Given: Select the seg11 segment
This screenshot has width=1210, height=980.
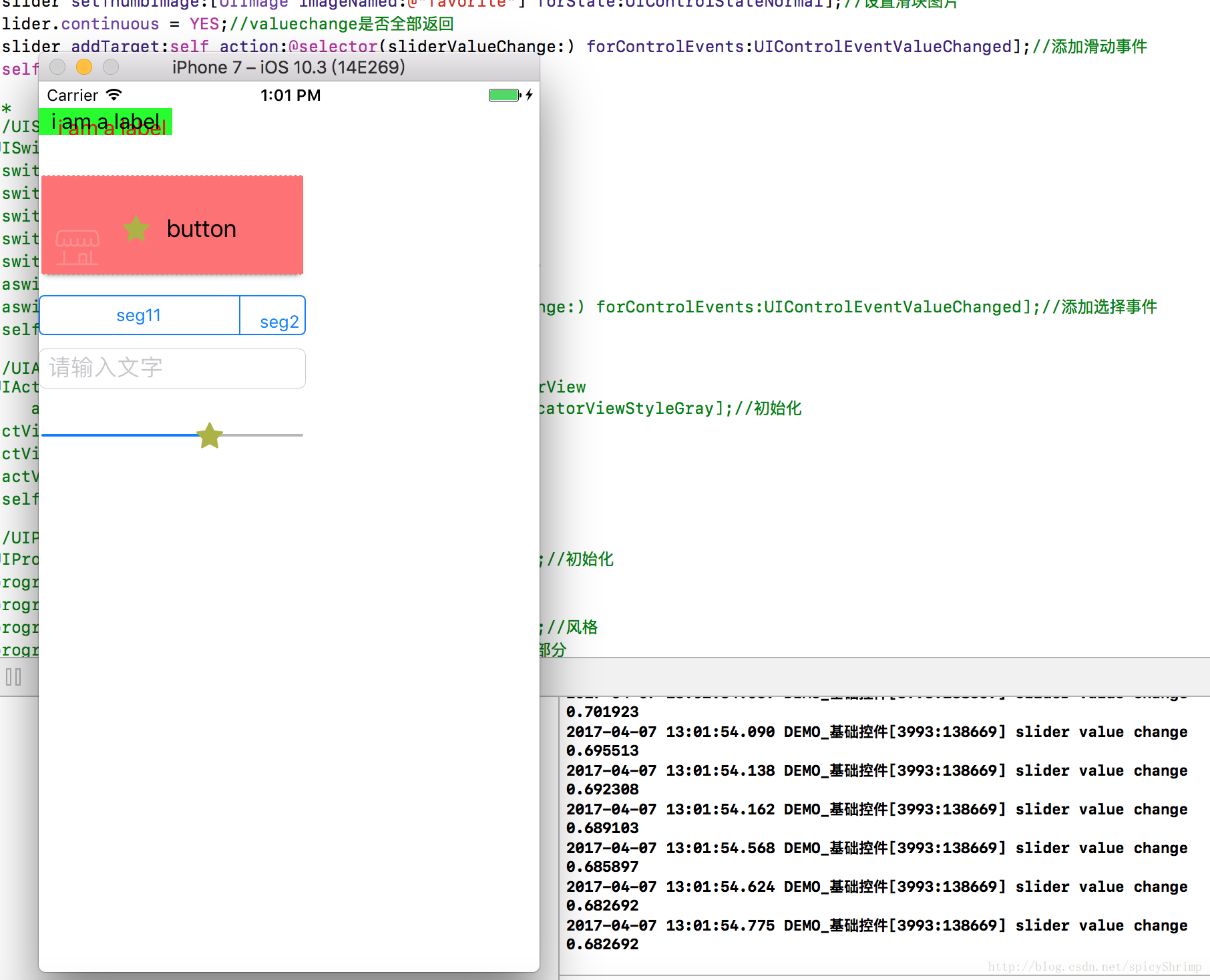Looking at the screenshot, I should [140, 315].
